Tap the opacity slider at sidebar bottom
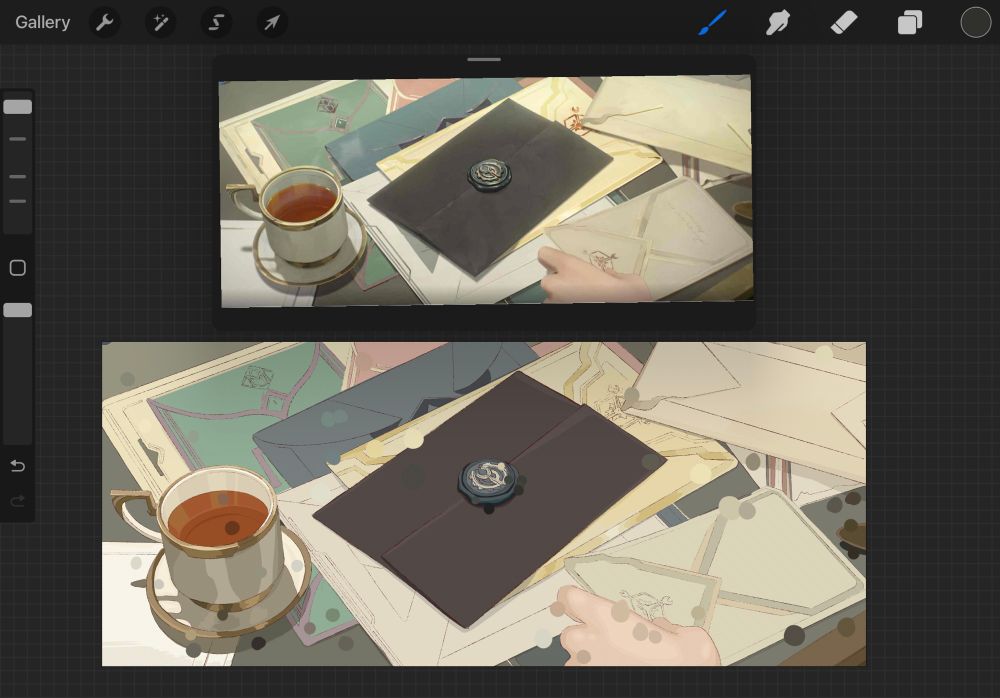Screen dimensions: 1000x698 [x=17, y=310]
